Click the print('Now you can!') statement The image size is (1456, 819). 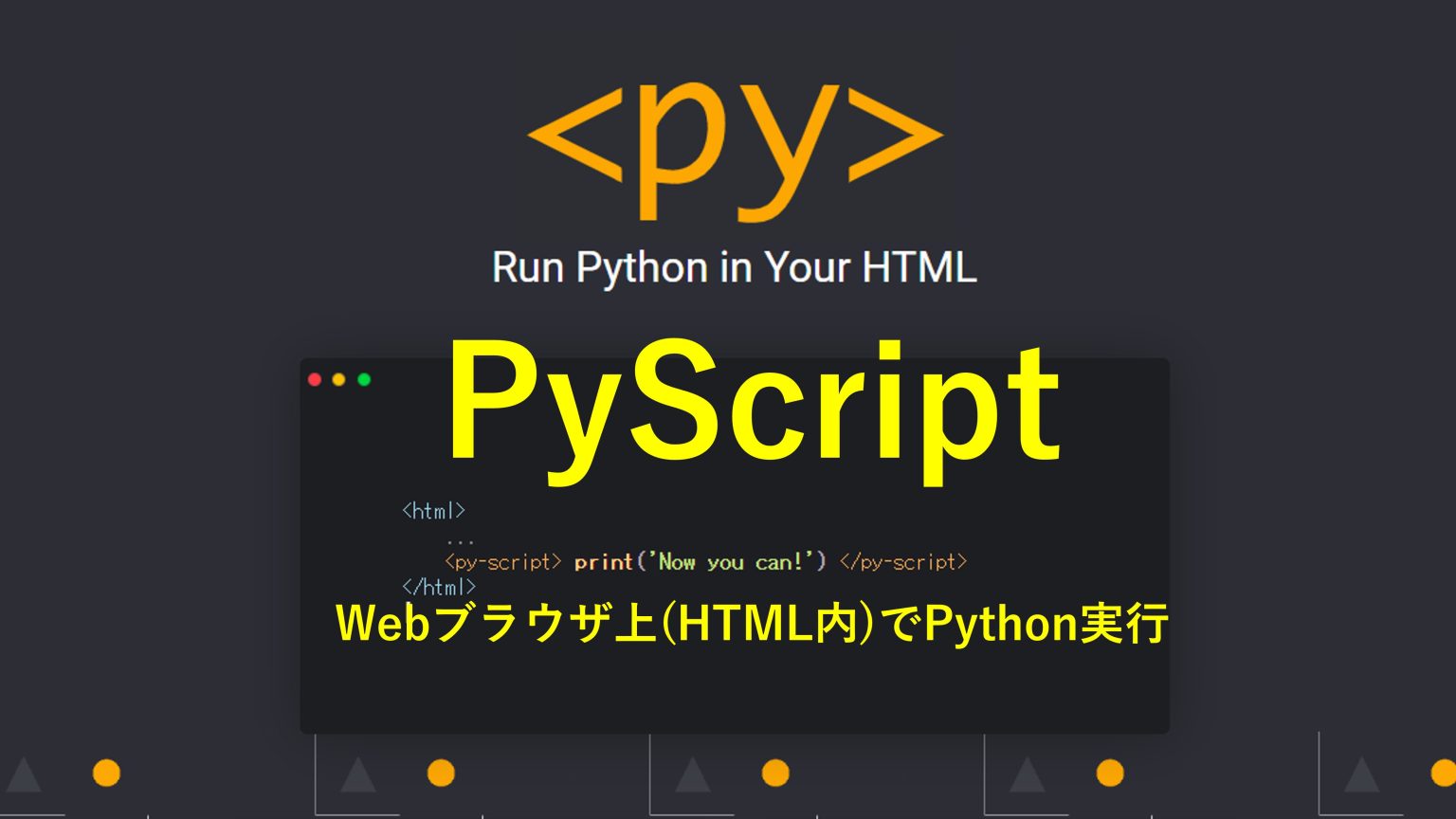coord(701,561)
